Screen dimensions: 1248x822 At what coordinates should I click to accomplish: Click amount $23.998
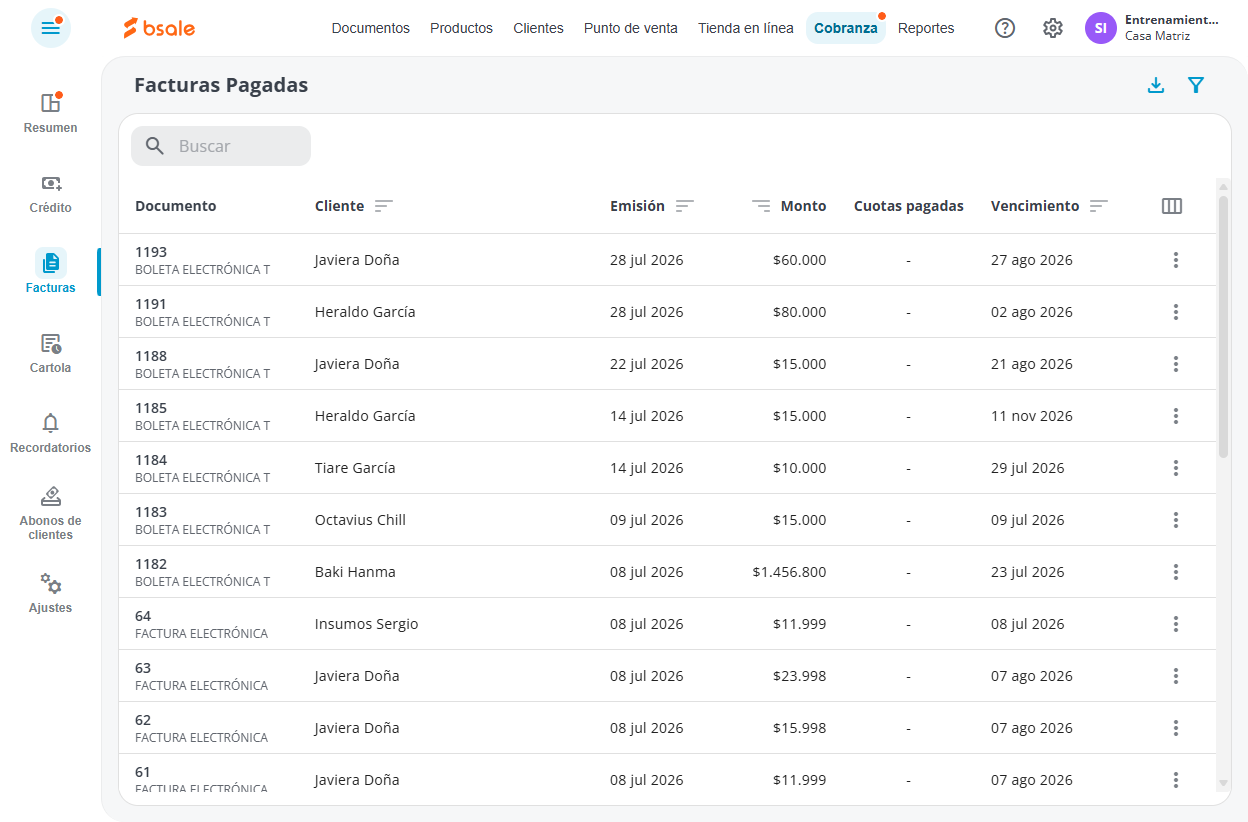tap(800, 676)
